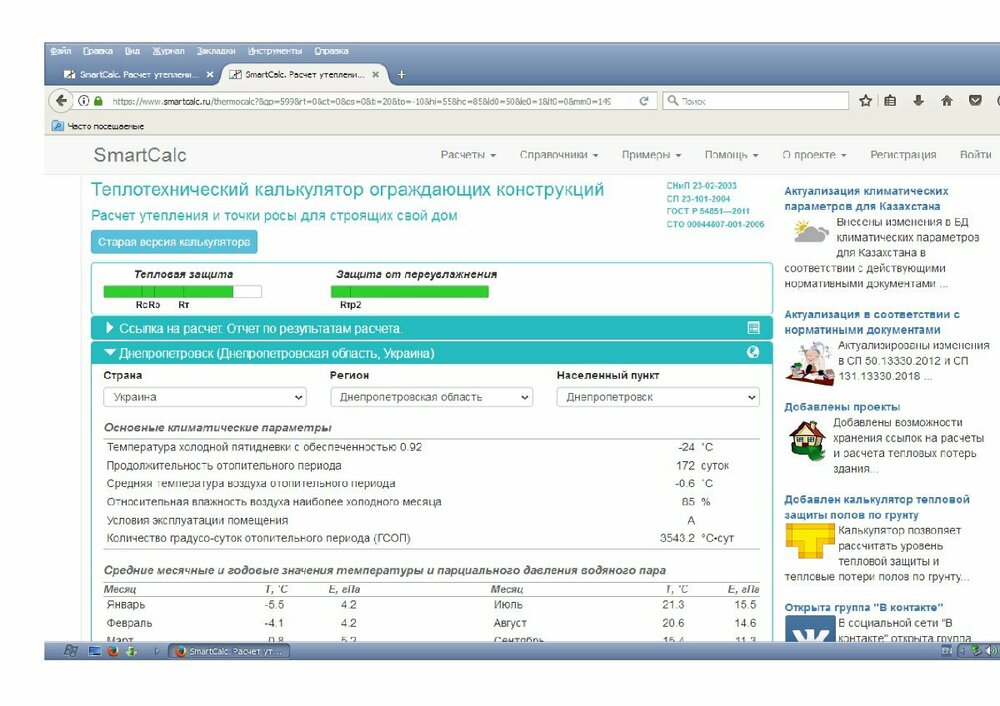Image resolution: width=1000 pixels, height=706 pixels.
Task: Click the Старая версия калькулятора button
Action: point(172,241)
